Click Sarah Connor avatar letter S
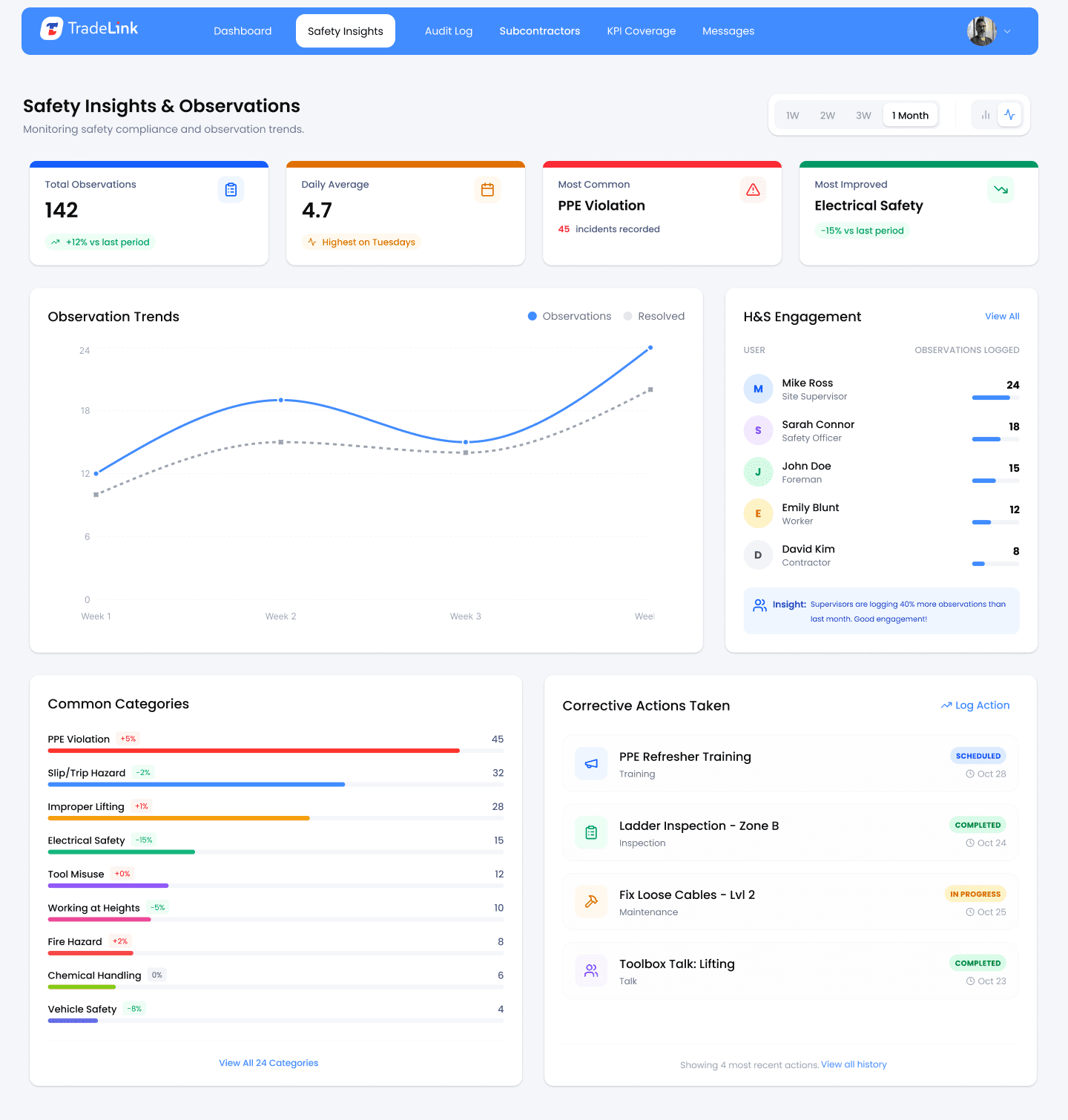 758,430
